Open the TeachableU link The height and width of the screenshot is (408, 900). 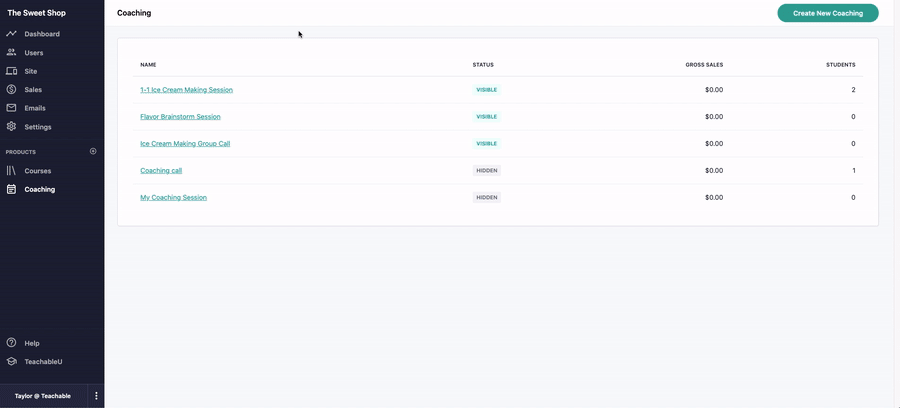(x=43, y=362)
